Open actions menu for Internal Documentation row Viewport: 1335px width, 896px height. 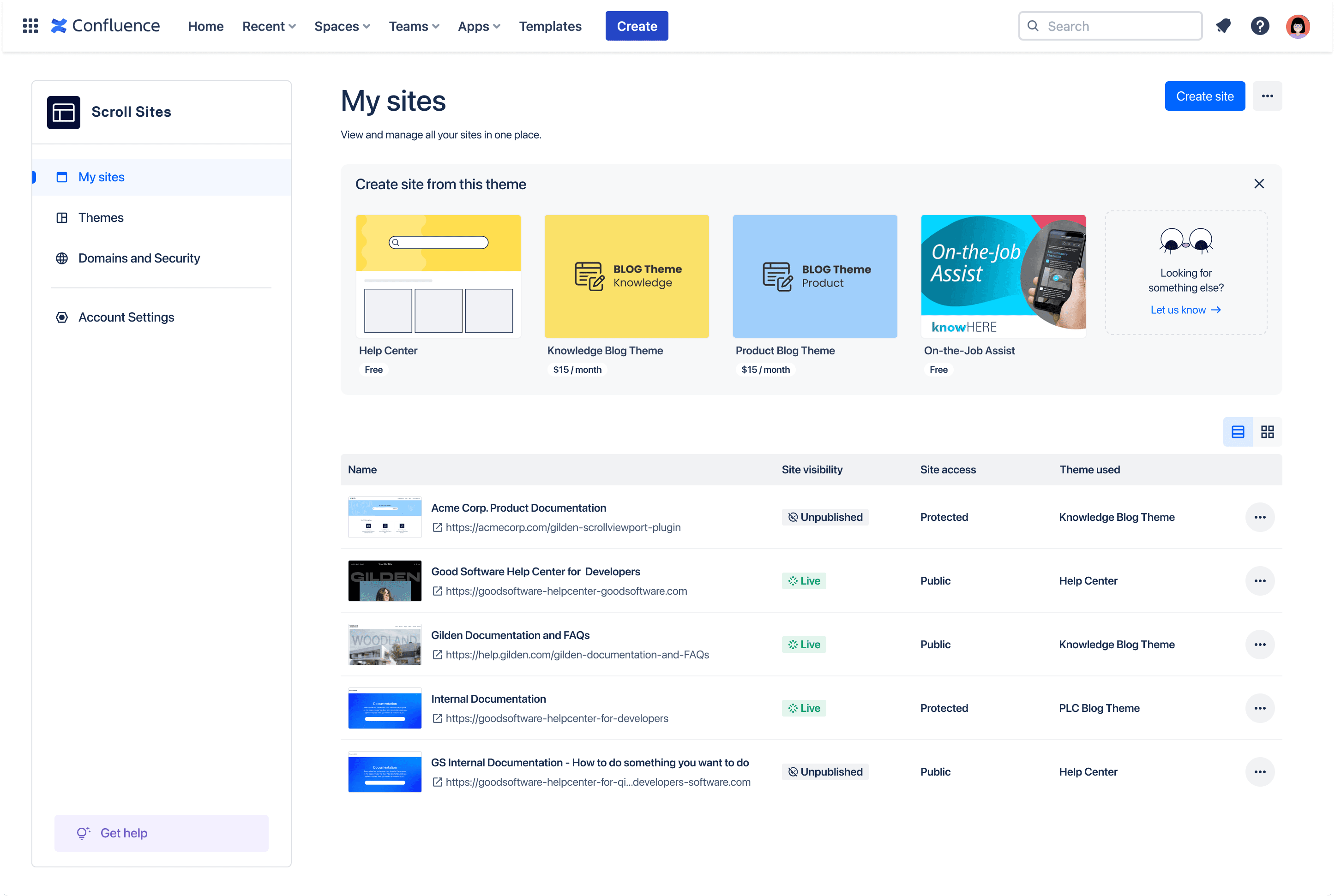pyautogui.click(x=1260, y=708)
